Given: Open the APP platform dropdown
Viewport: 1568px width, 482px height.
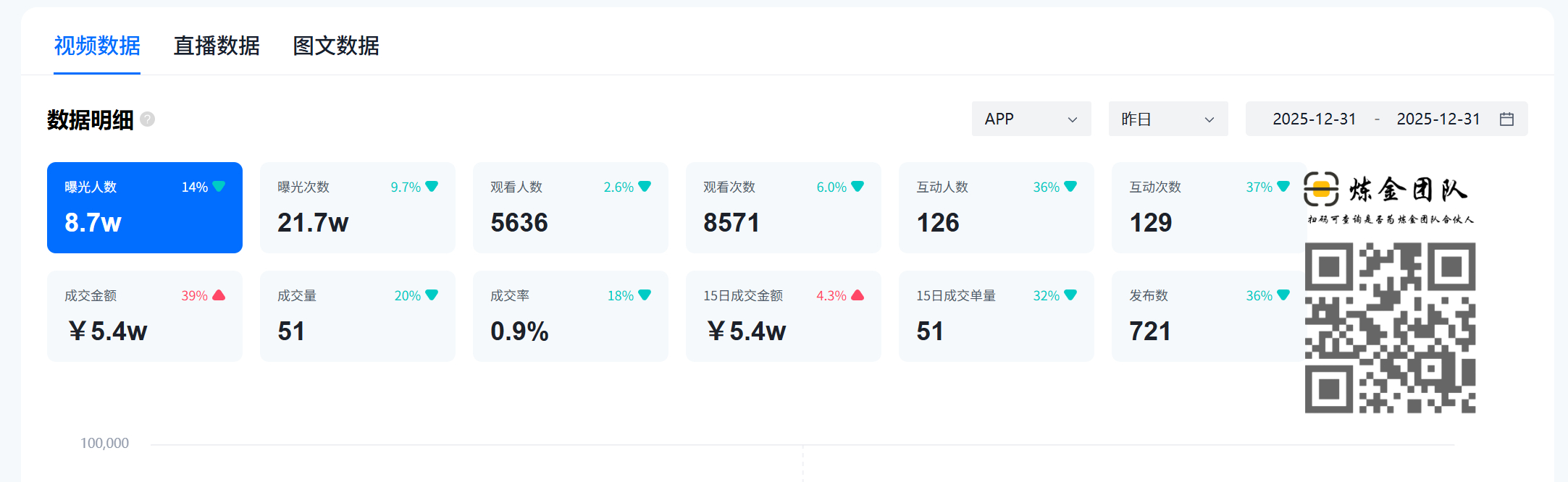Looking at the screenshot, I should (x=1031, y=119).
